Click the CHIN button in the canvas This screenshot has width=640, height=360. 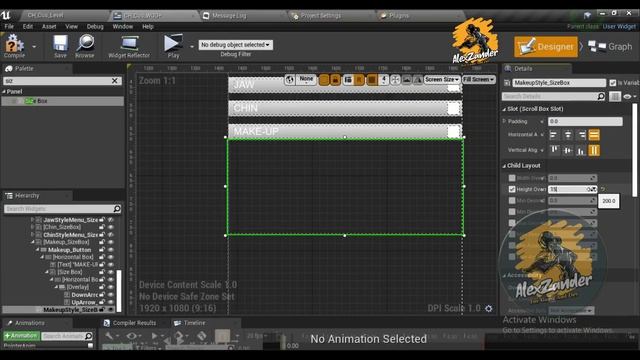[345, 108]
